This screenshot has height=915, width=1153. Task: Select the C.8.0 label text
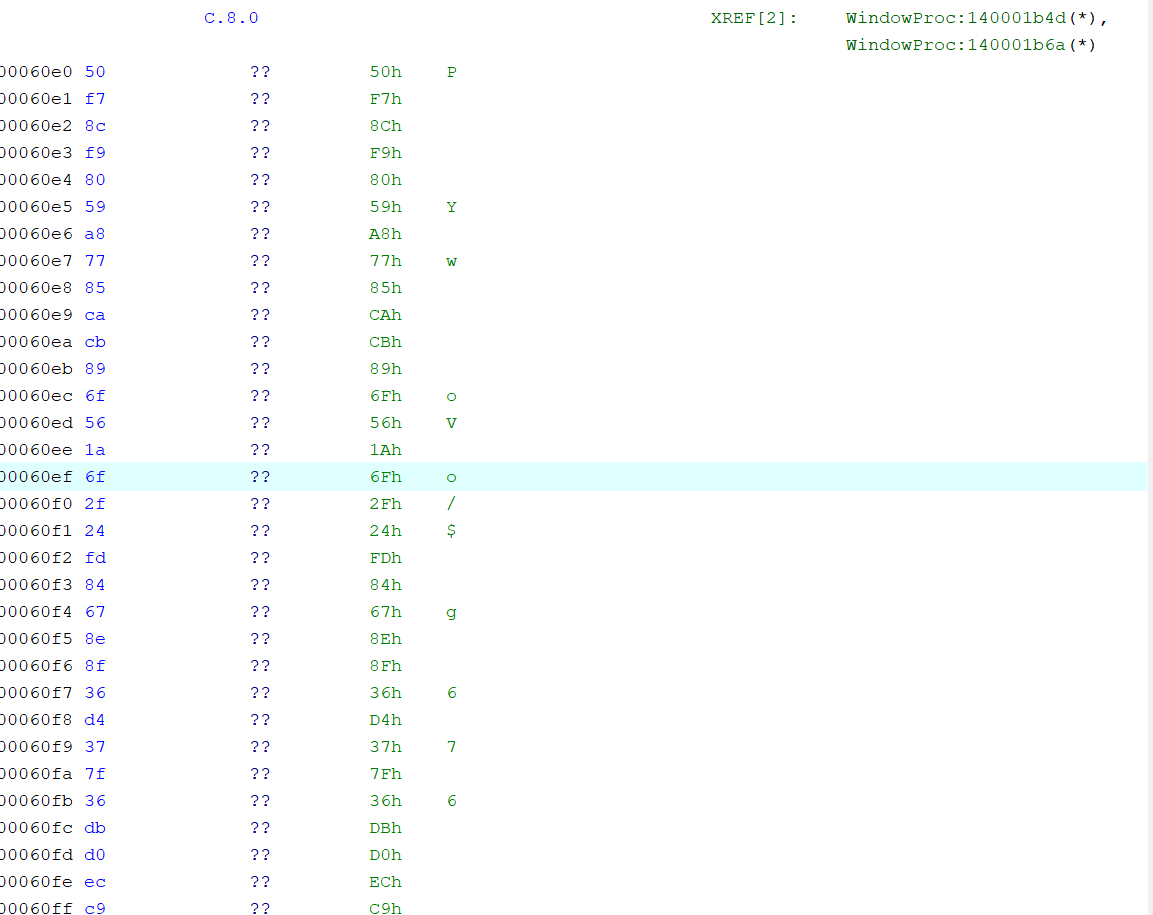[x=231, y=18]
